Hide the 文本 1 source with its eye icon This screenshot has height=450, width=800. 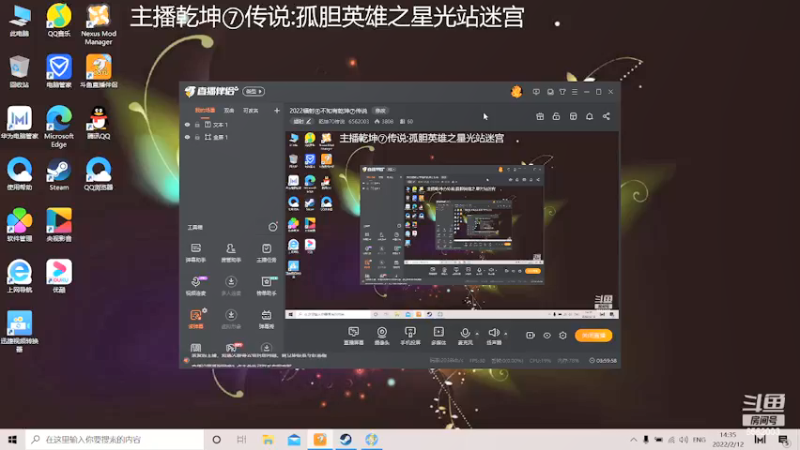pos(187,124)
